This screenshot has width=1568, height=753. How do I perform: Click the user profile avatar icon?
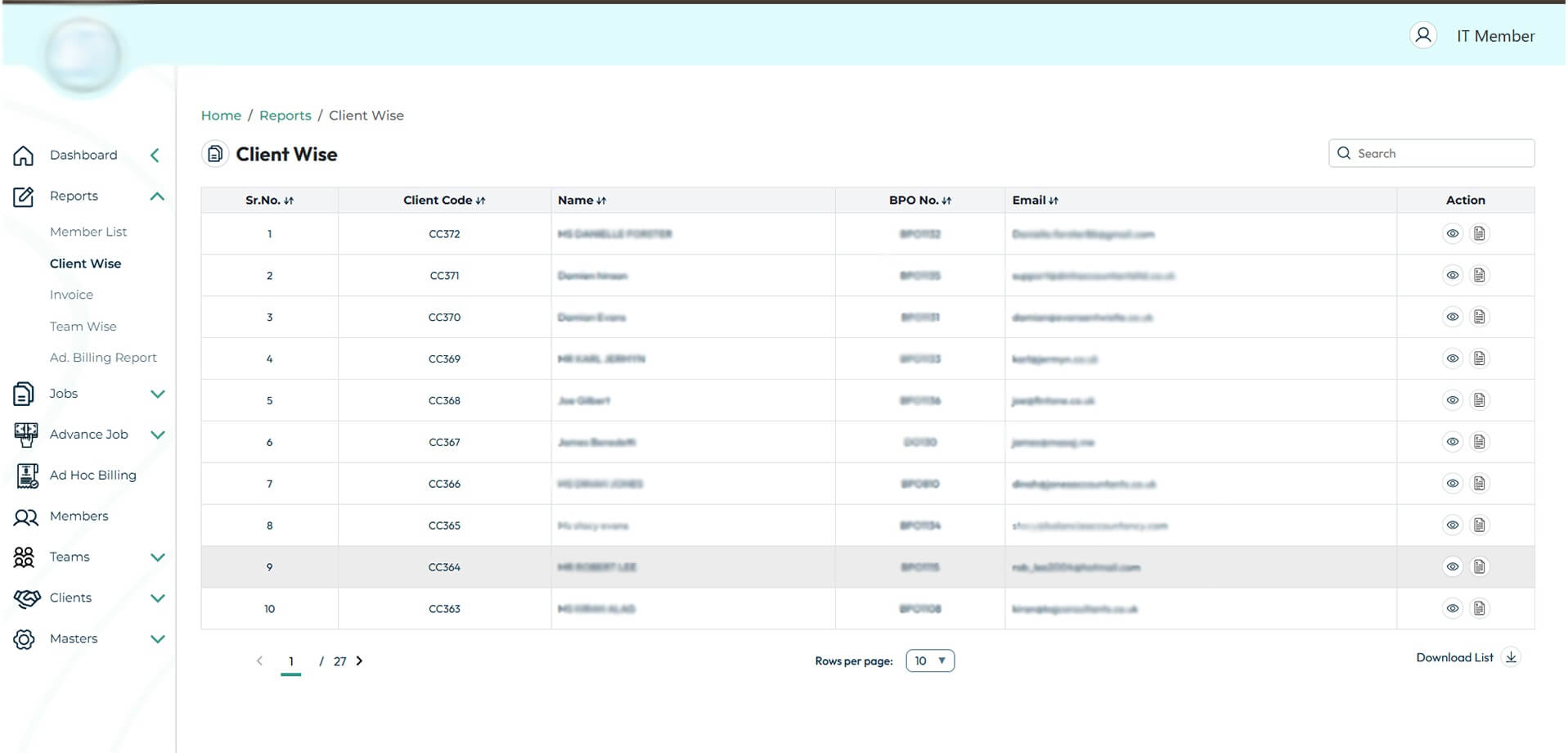[1423, 35]
